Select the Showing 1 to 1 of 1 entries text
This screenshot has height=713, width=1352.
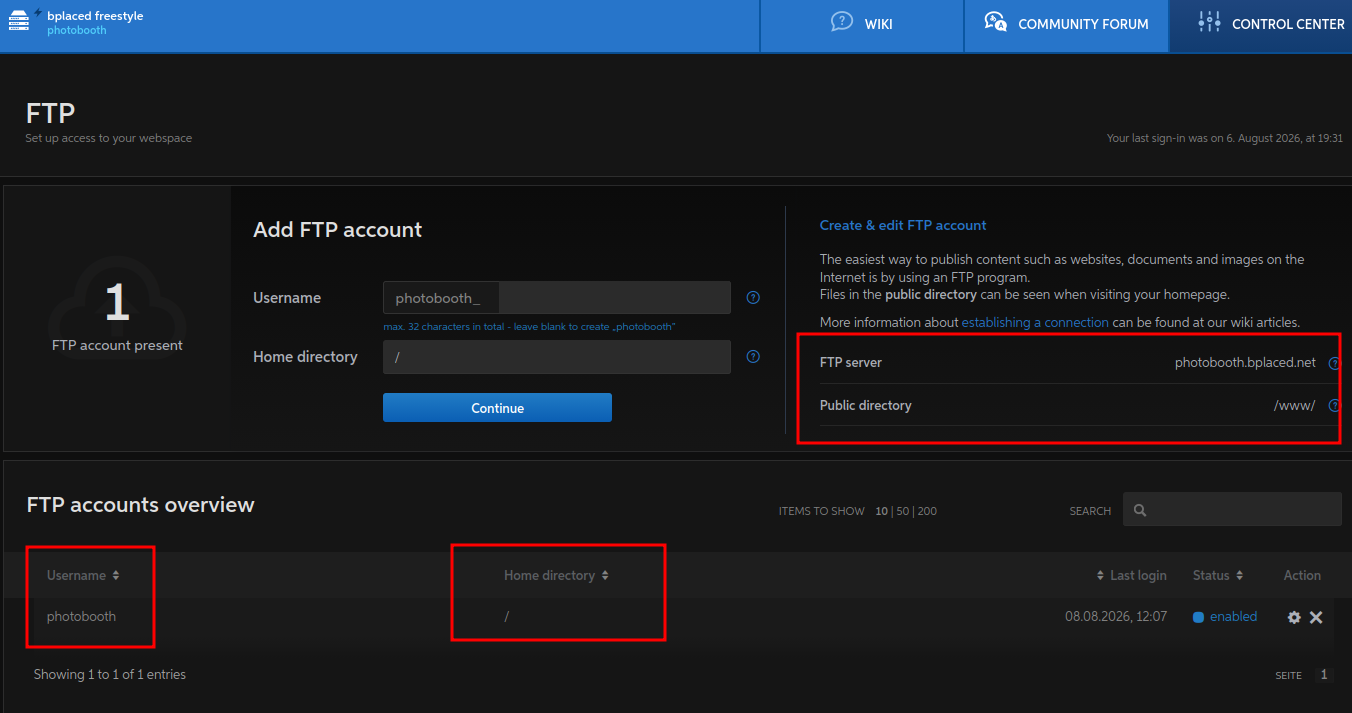point(110,674)
